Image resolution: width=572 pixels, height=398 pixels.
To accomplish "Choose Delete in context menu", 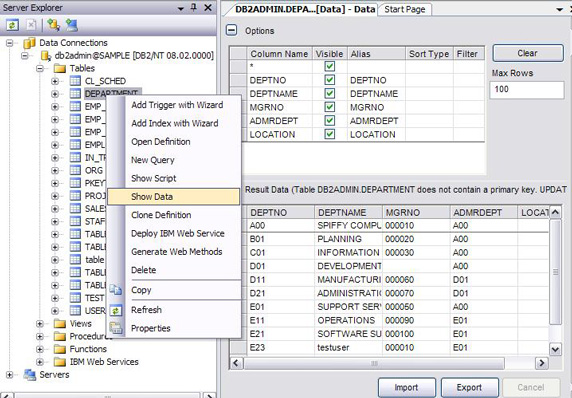I will tap(143, 270).
